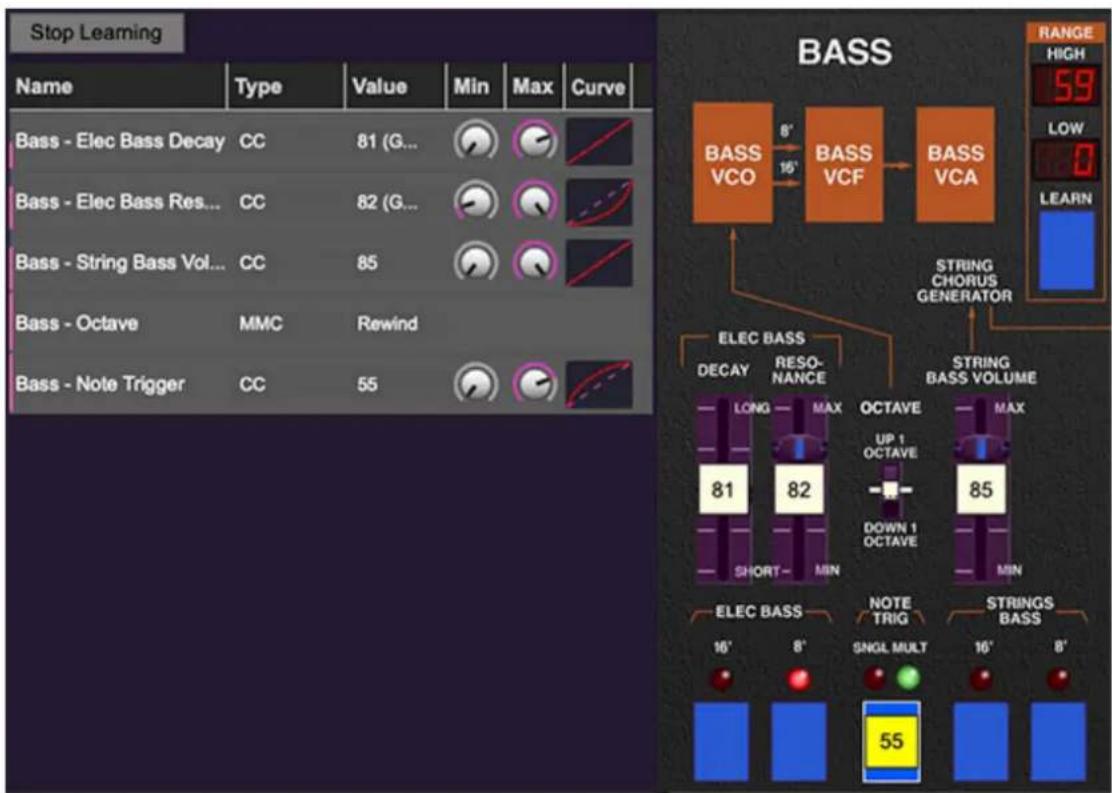Image resolution: width=1112 pixels, height=793 pixels.
Task: Adjust Min knob for Note Trigger row
Action: [x=475, y=384]
